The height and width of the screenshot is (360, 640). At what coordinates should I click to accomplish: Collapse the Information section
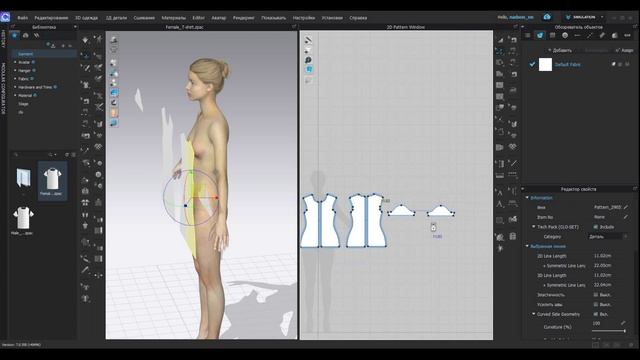pos(527,198)
